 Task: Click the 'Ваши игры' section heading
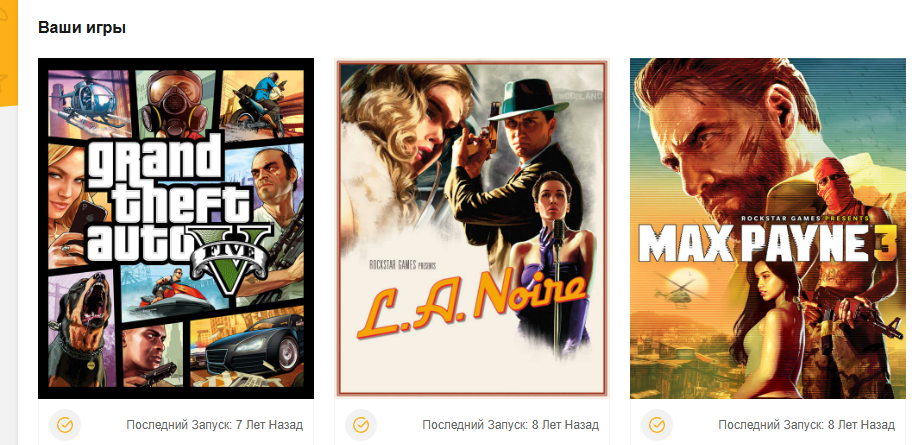click(x=82, y=27)
